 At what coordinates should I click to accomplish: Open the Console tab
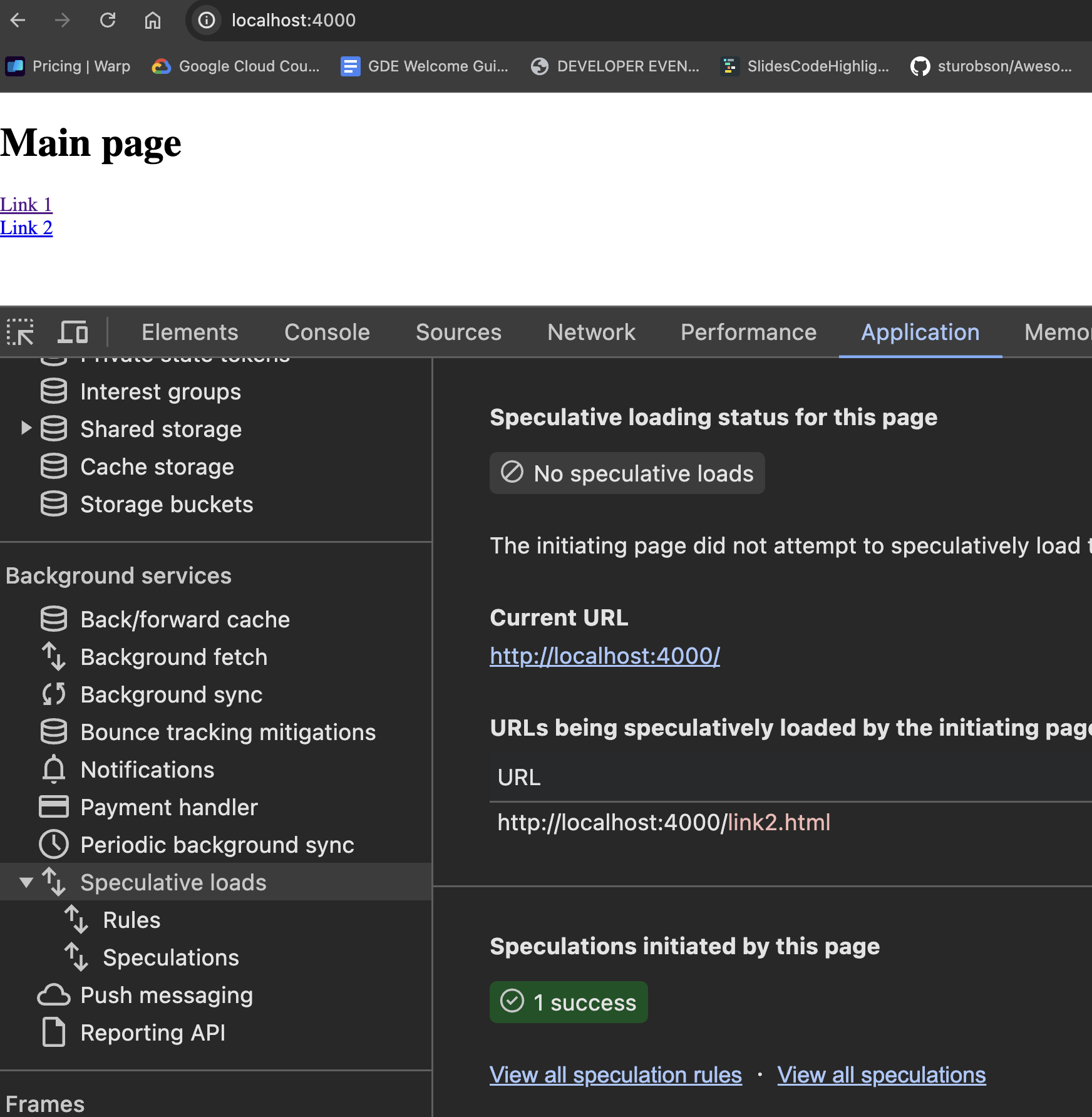click(x=326, y=332)
